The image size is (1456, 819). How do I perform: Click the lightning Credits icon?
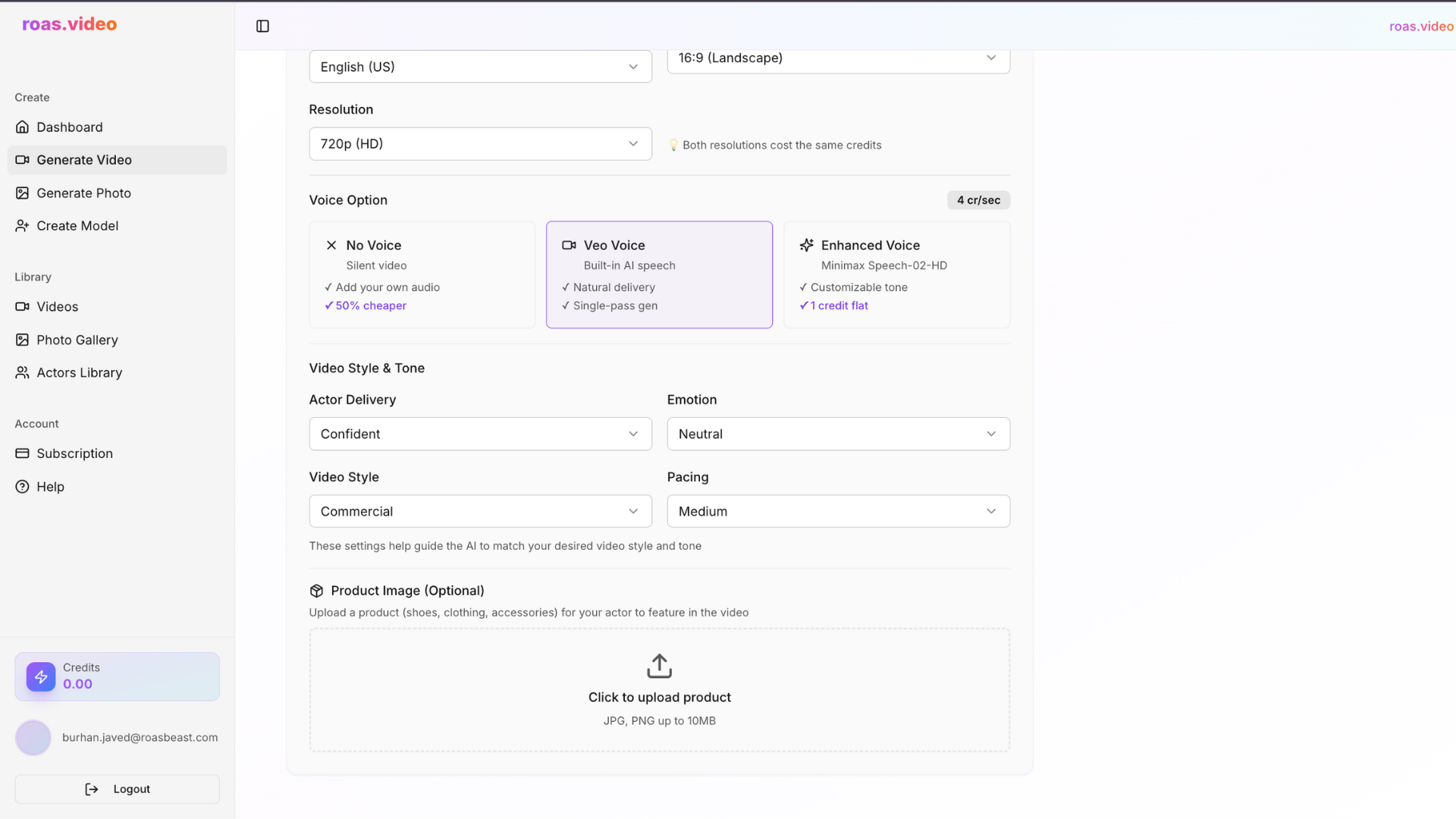(x=40, y=676)
